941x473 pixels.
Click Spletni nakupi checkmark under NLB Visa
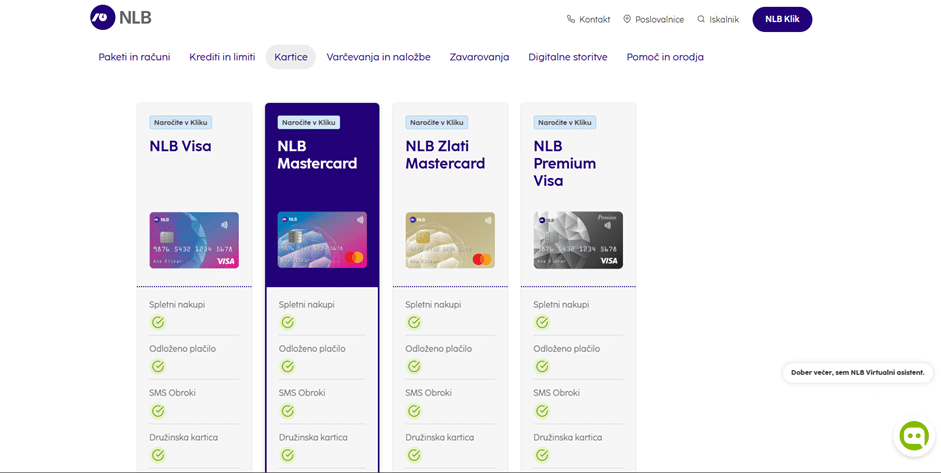coord(158,323)
